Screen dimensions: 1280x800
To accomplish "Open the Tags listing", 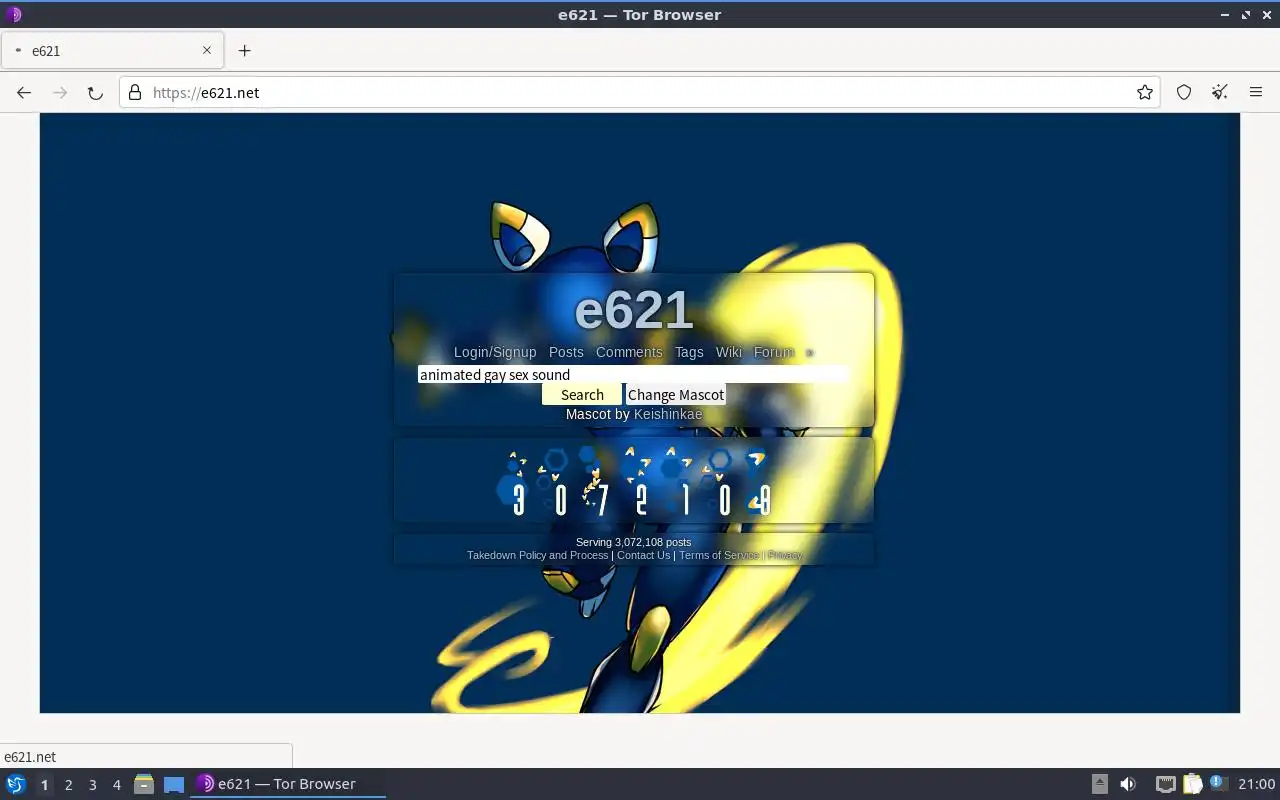I will 689,352.
